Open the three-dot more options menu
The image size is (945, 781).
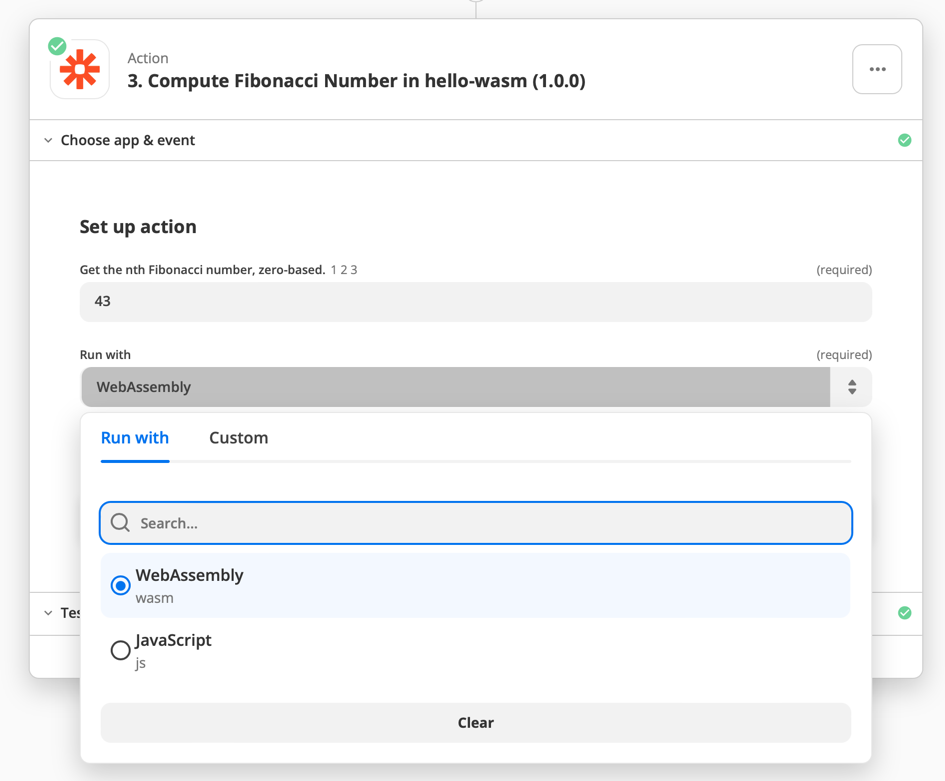click(x=877, y=69)
